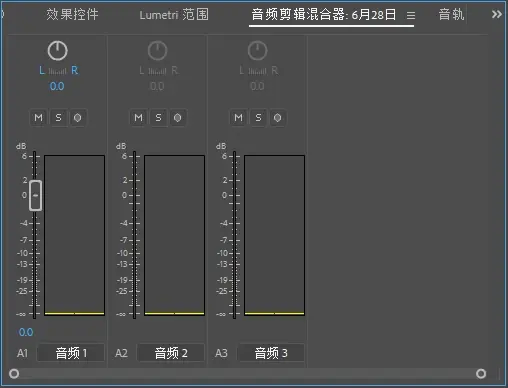Image resolution: width=508 pixels, height=388 pixels.
Task: Click the pan knob for track A2
Action: (x=157, y=51)
